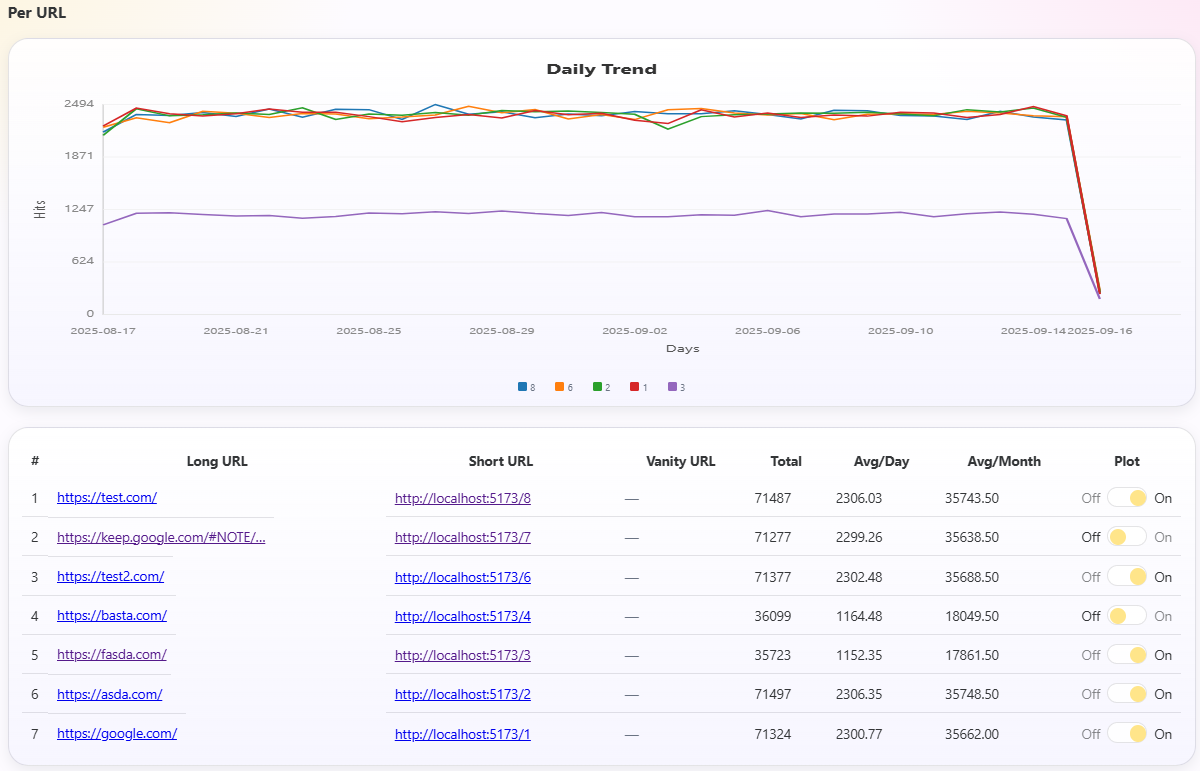Open short URL http://localhost:5173/3
1200x771 pixels.
463,656
